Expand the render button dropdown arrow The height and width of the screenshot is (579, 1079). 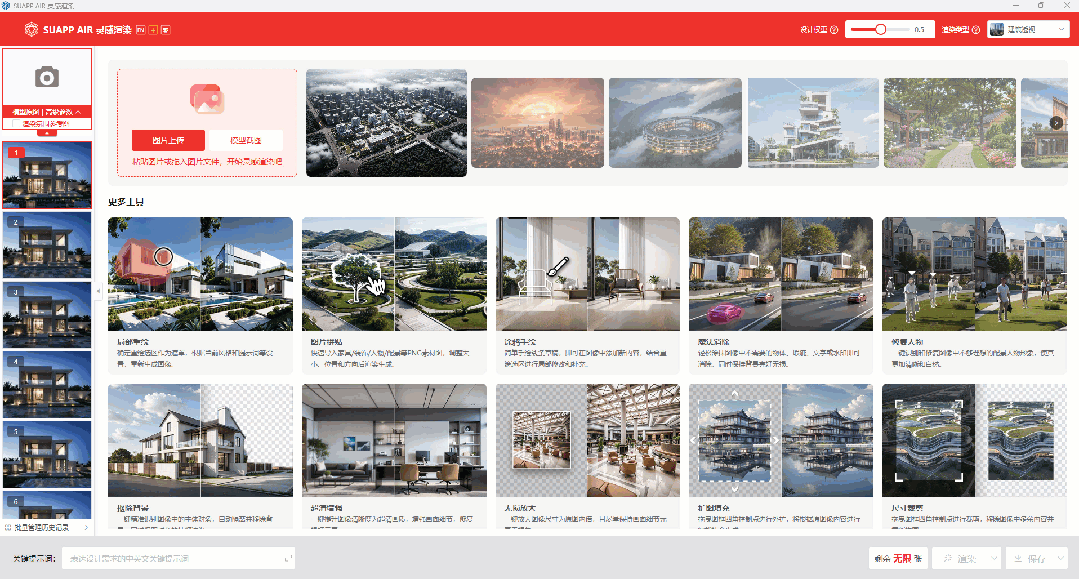click(993, 558)
